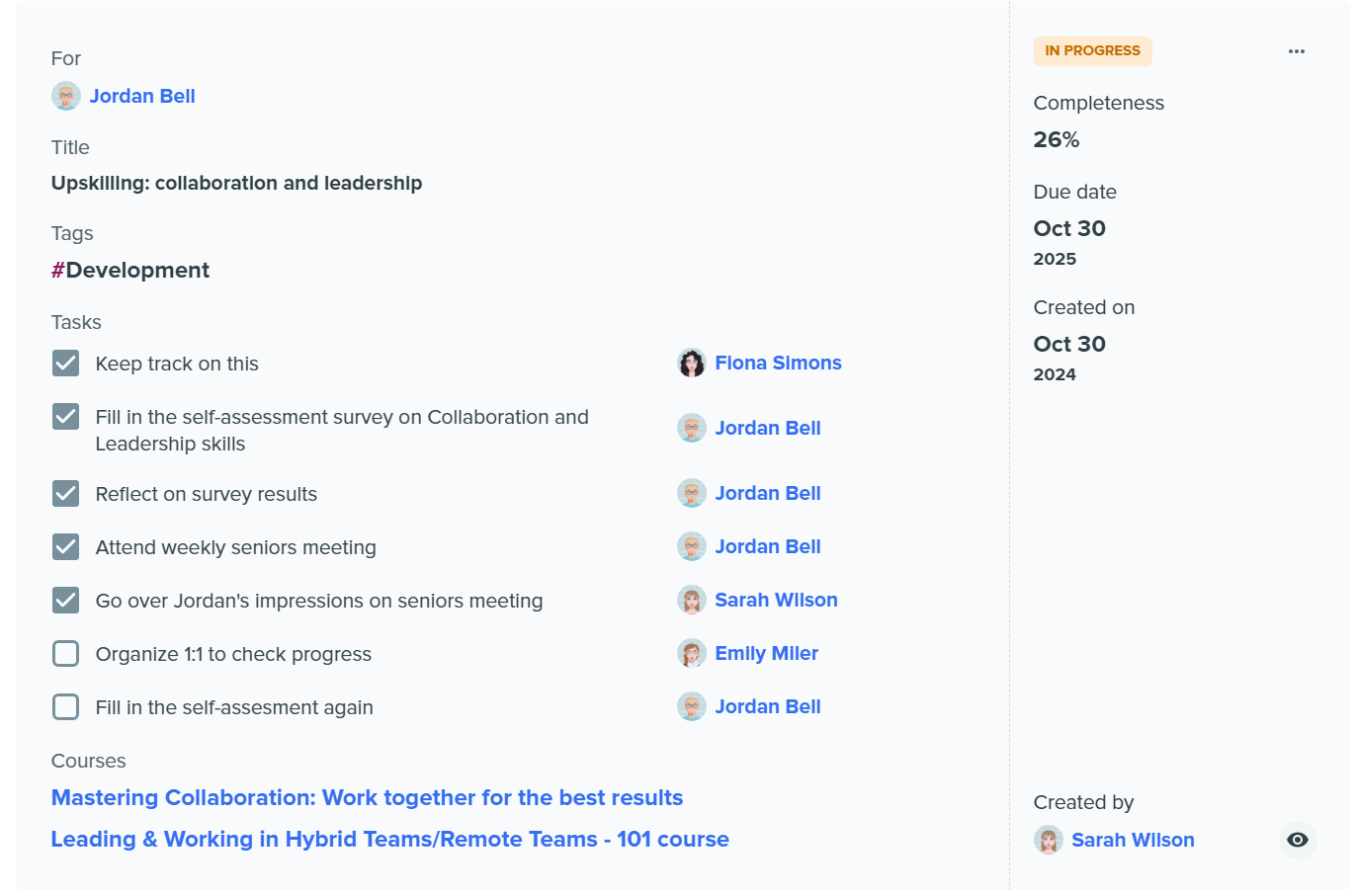Click the Jordan Bell name link under For
This screenshot has width=1357, height=896.
[x=142, y=96]
